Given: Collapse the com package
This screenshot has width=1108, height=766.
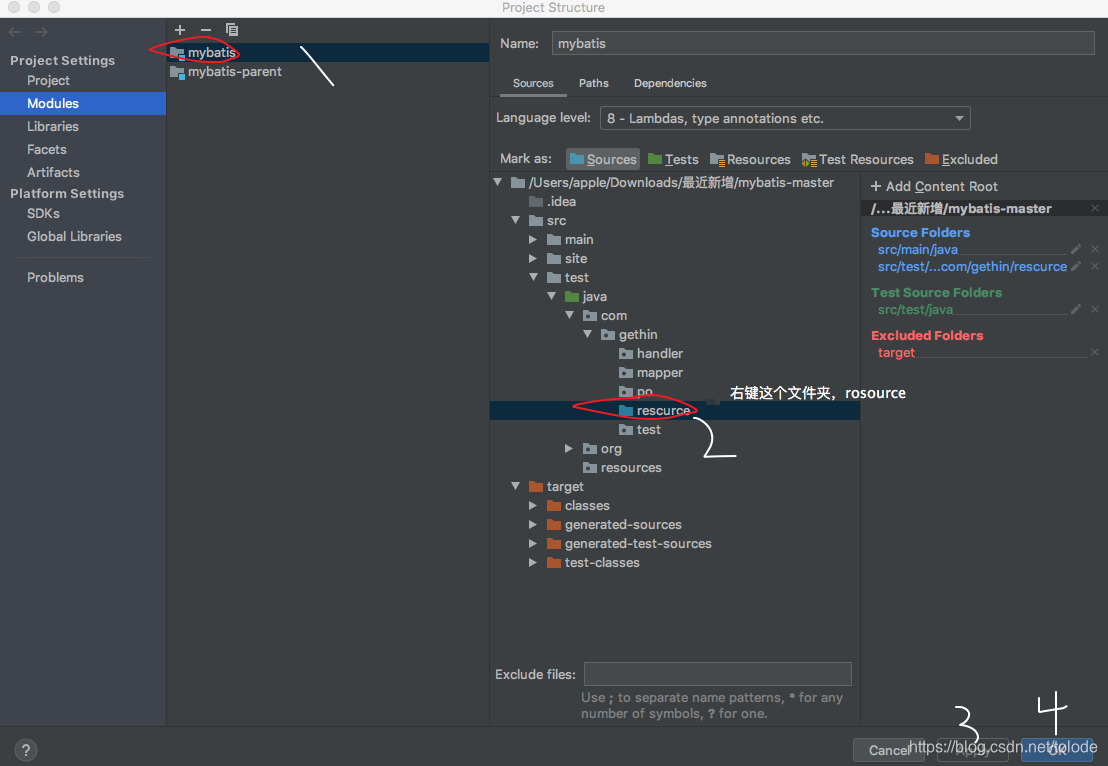Looking at the screenshot, I should pos(570,315).
